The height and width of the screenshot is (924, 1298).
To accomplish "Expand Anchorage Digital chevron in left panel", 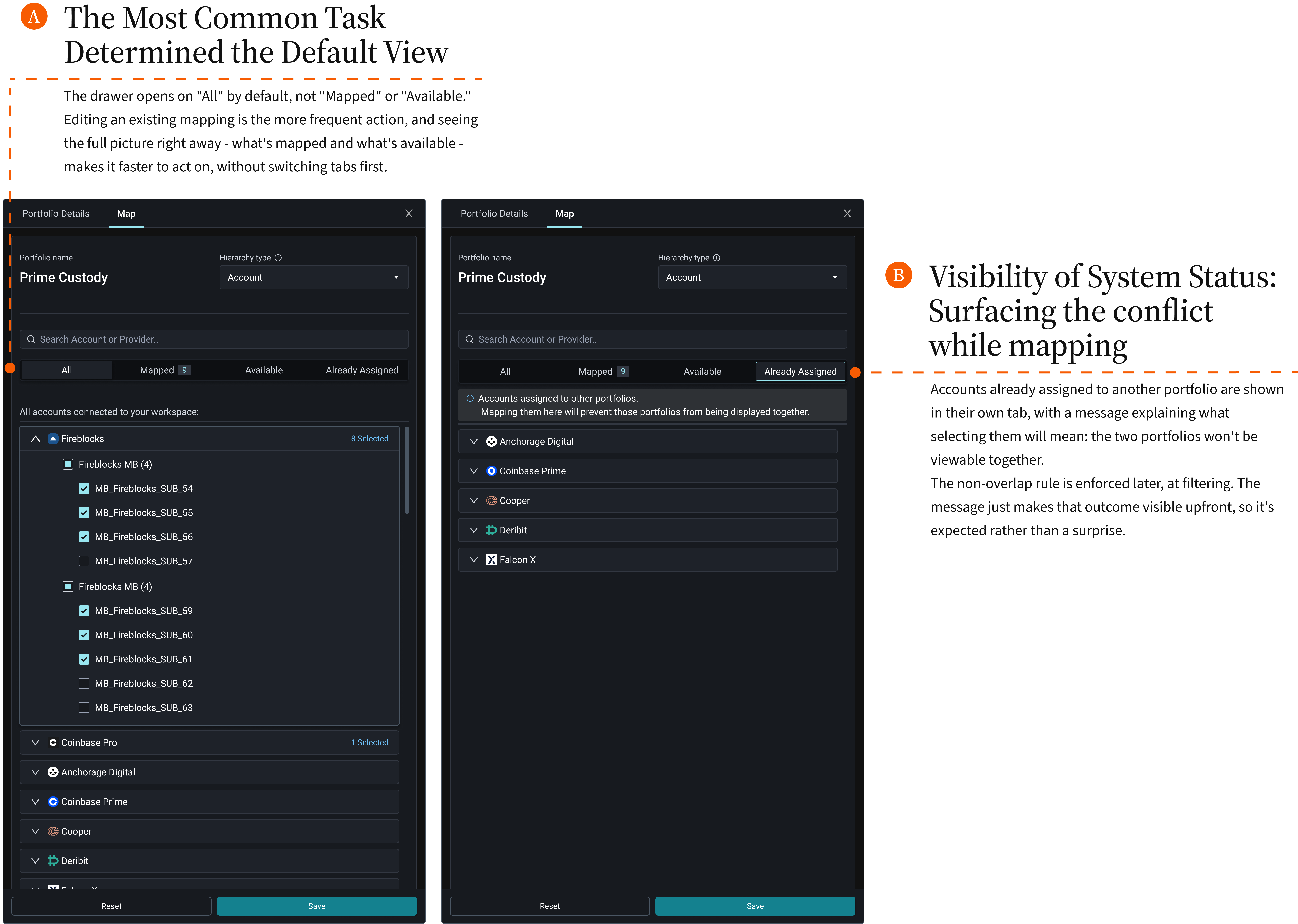I will (x=35, y=772).
